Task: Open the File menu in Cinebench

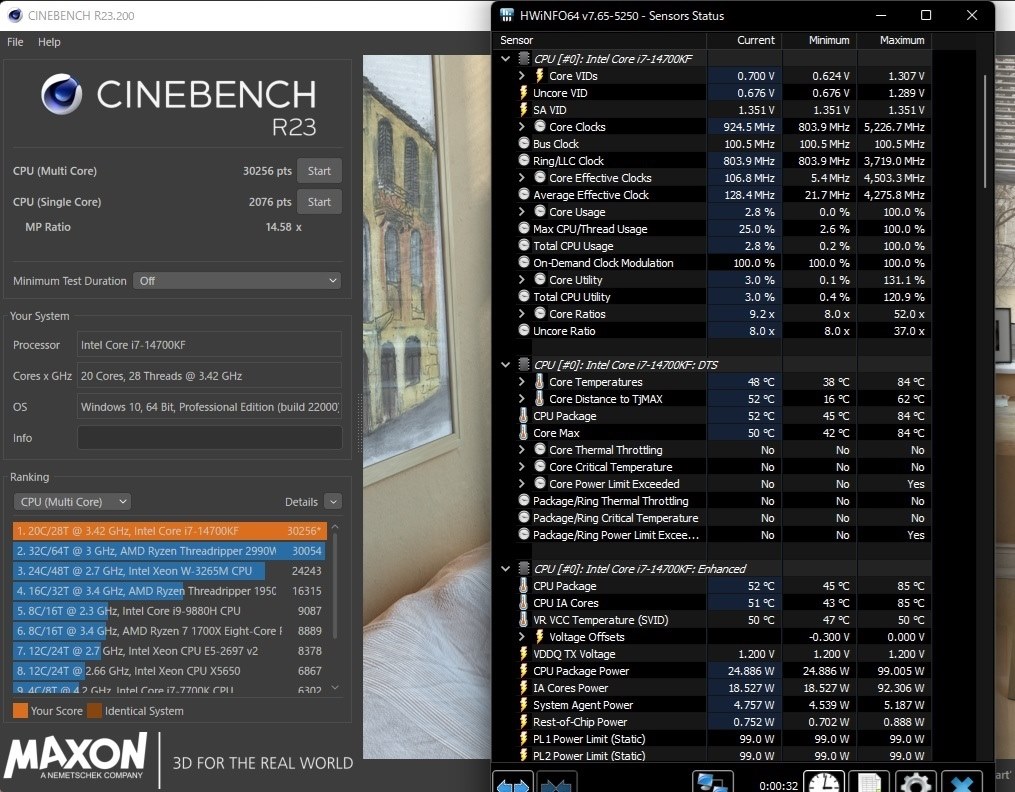Action: click(x=15, y=41)
